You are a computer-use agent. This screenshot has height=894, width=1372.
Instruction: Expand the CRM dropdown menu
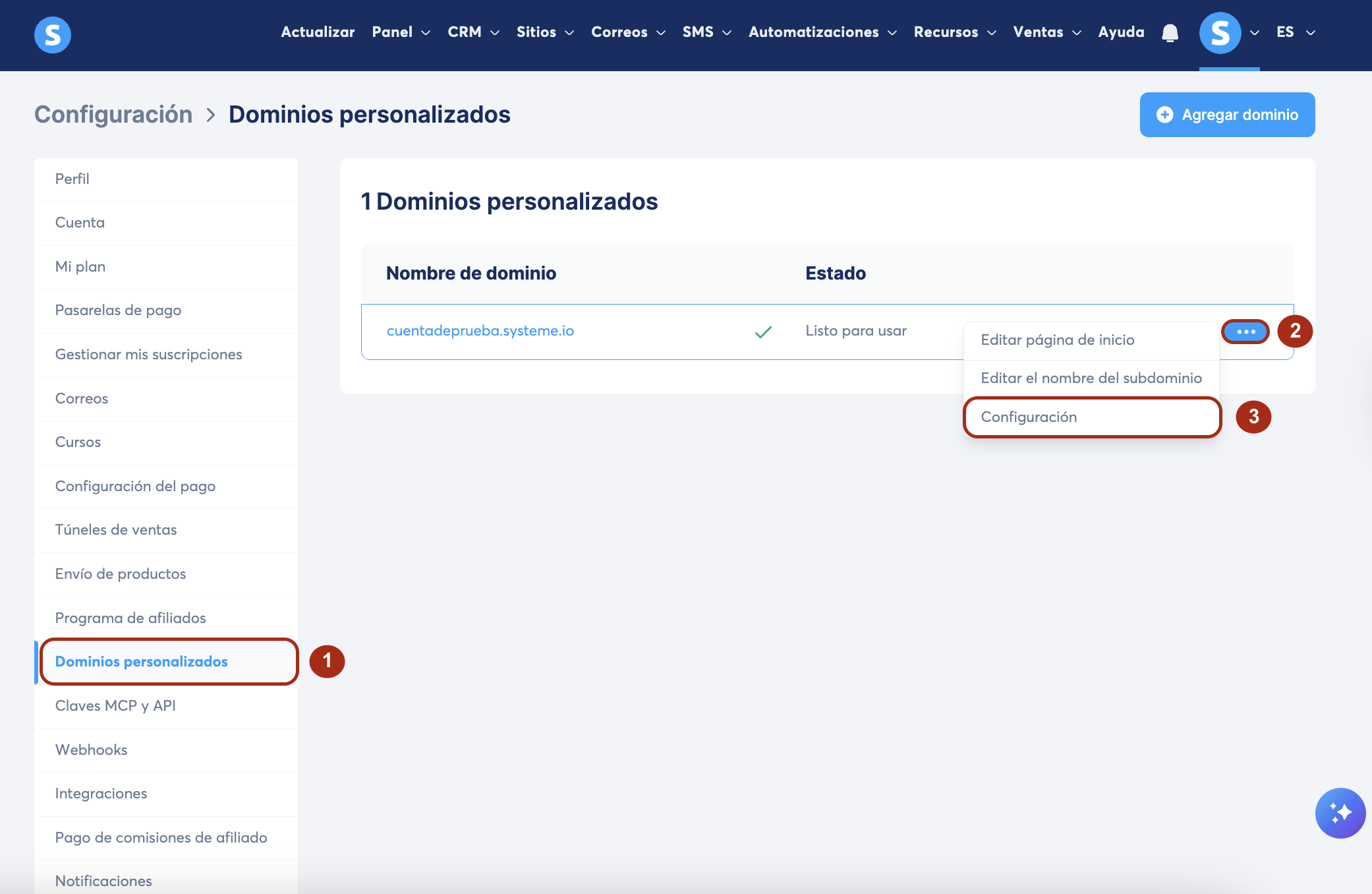click(x=473, y=32)
